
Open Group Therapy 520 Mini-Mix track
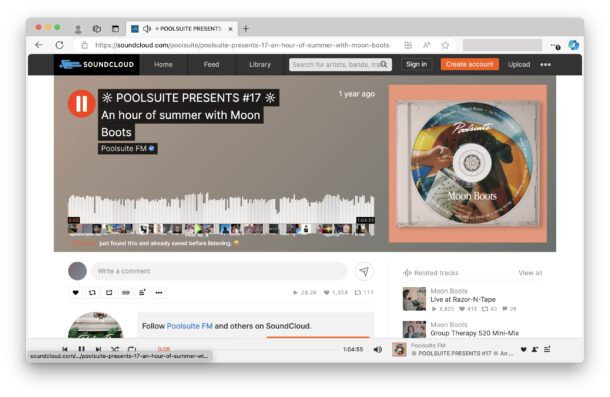coord(475,333)
